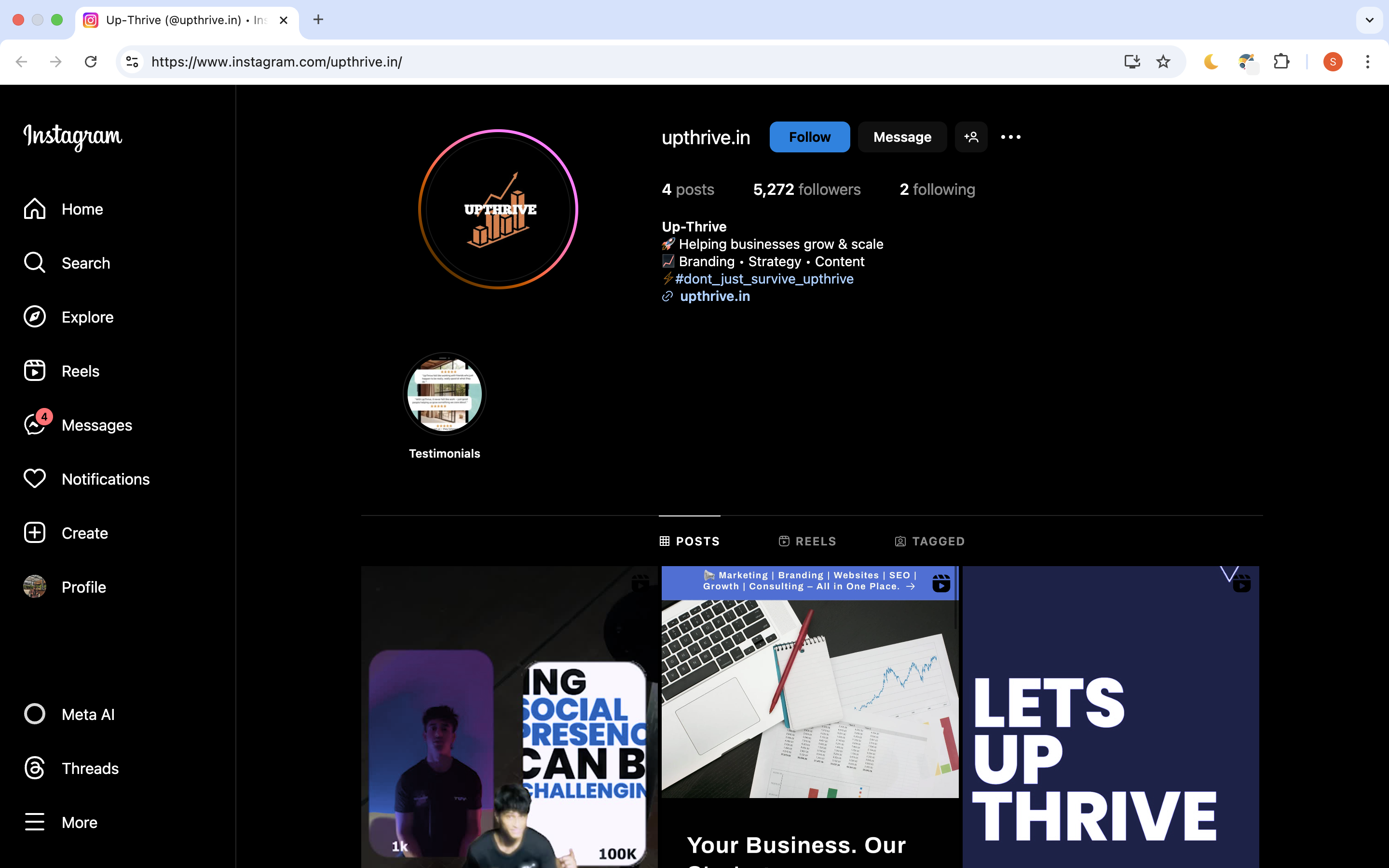1389x868 pixels.
Task: Click the similar accounts add-person button
Action: (971, 137)
